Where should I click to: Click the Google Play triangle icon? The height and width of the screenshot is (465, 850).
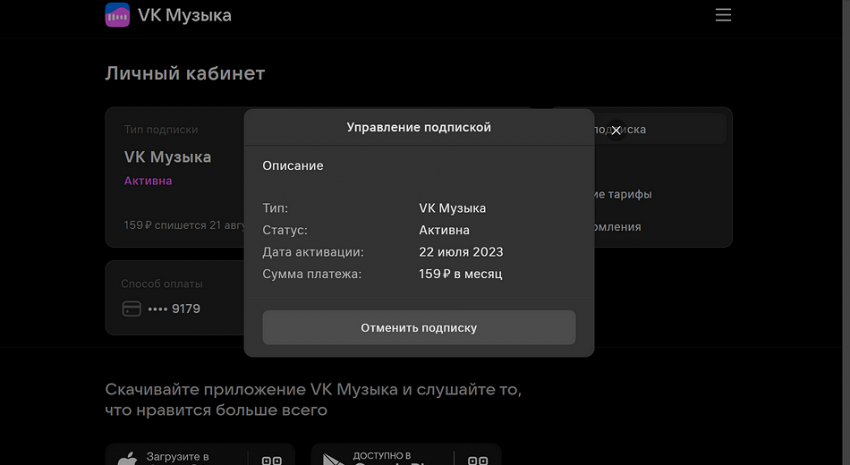point(332,459)
